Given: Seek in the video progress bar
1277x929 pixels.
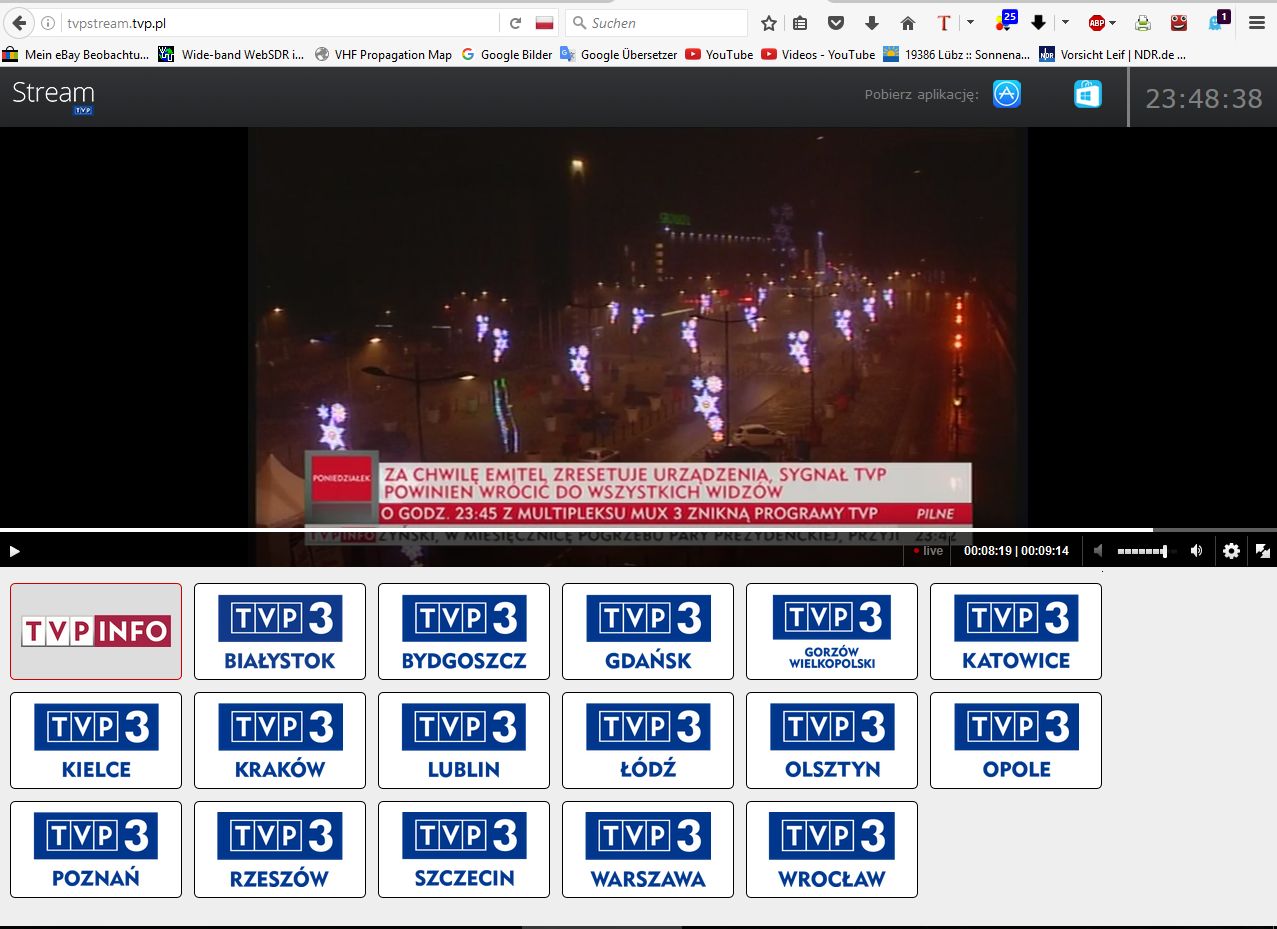Looking at the screenshot, I should (x=638, y=530).
